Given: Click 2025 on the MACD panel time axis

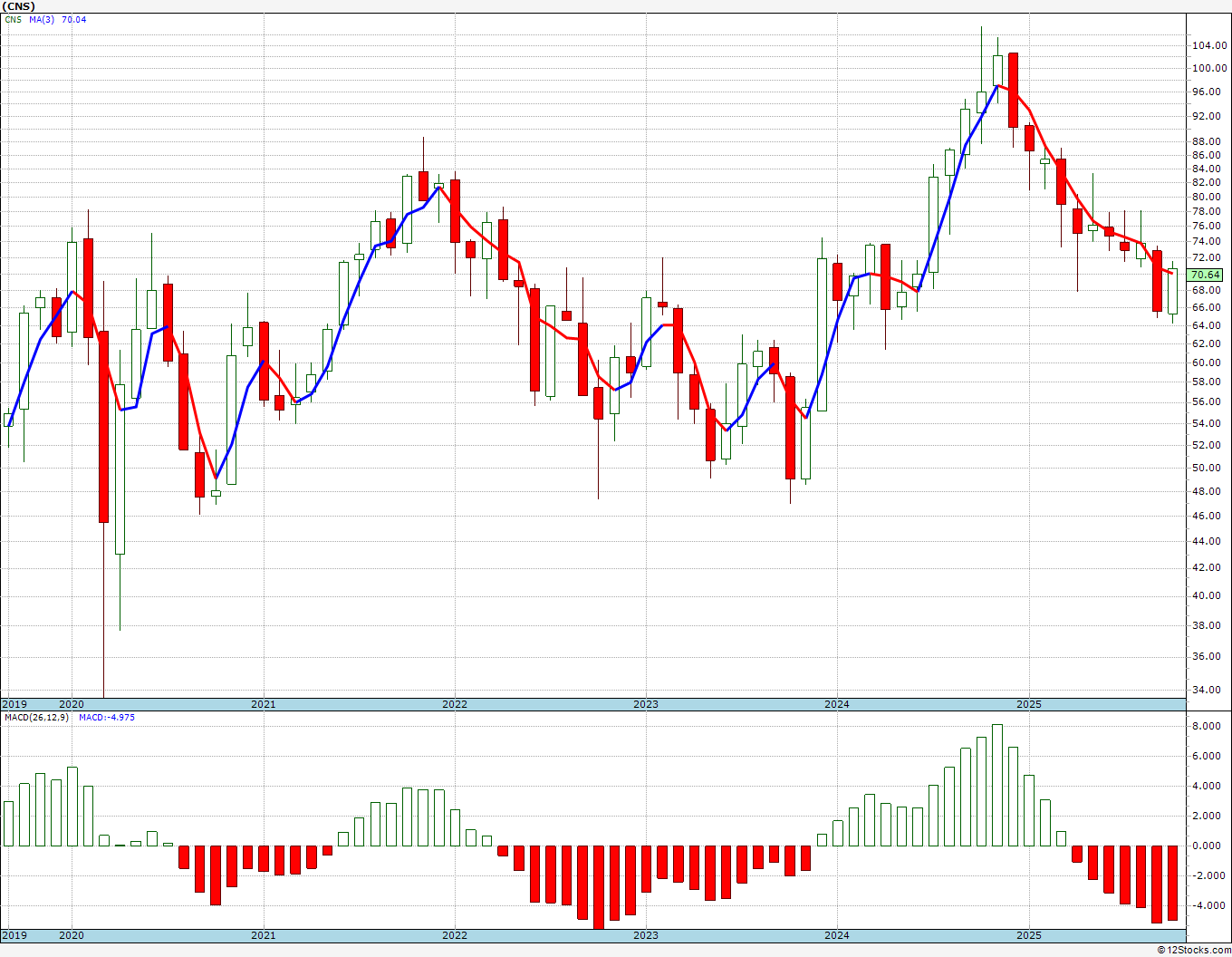Looking at the screenshot, I should (x=1029, y=935).
